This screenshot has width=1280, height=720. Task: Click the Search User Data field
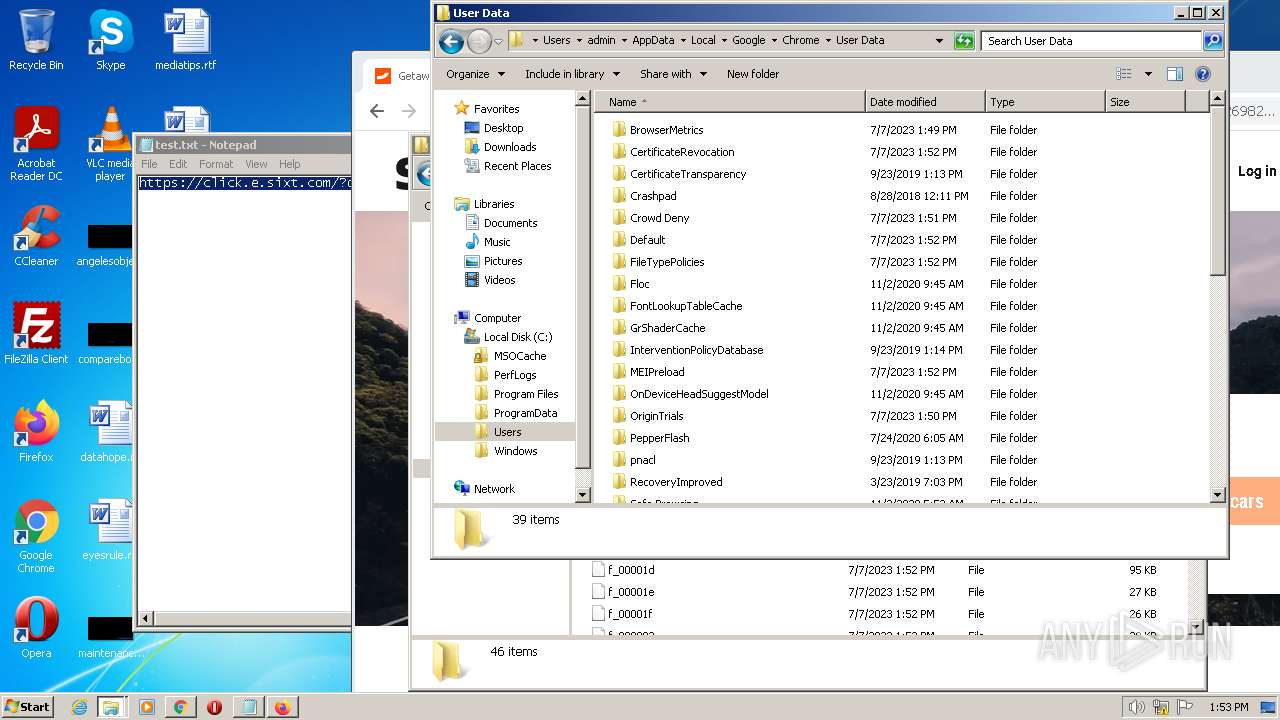[1092, 41]
